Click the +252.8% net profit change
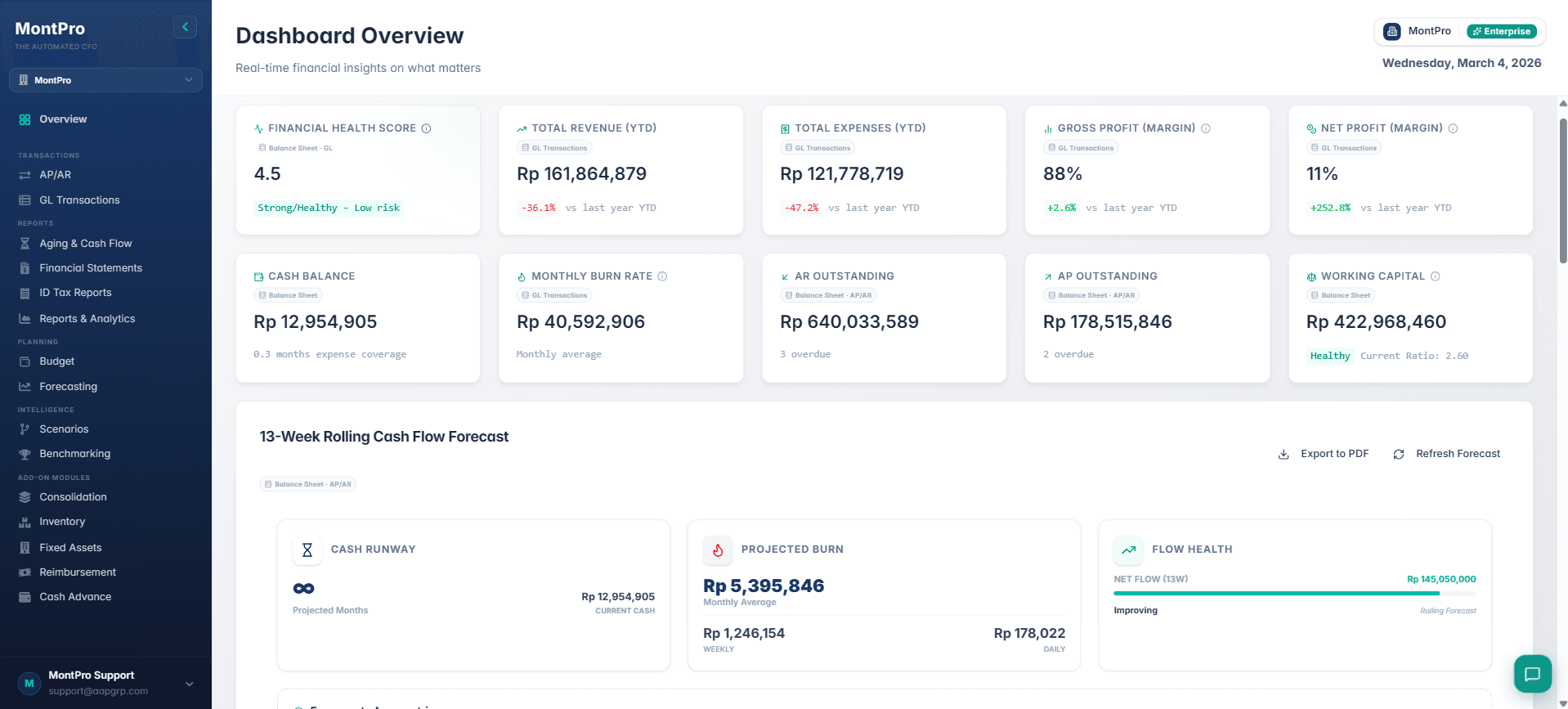1568x709 pixels. [x=1330, y=208]
